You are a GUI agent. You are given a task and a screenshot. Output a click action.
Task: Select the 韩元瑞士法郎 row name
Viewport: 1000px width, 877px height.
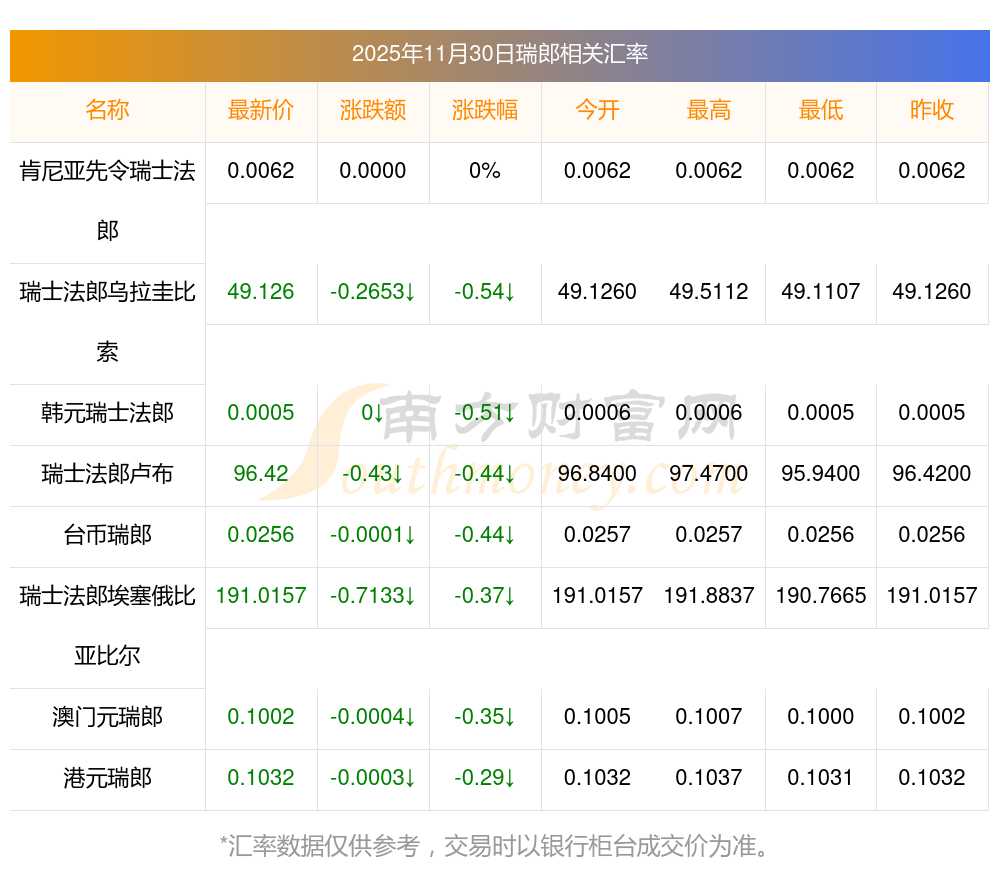coord(107,413)
